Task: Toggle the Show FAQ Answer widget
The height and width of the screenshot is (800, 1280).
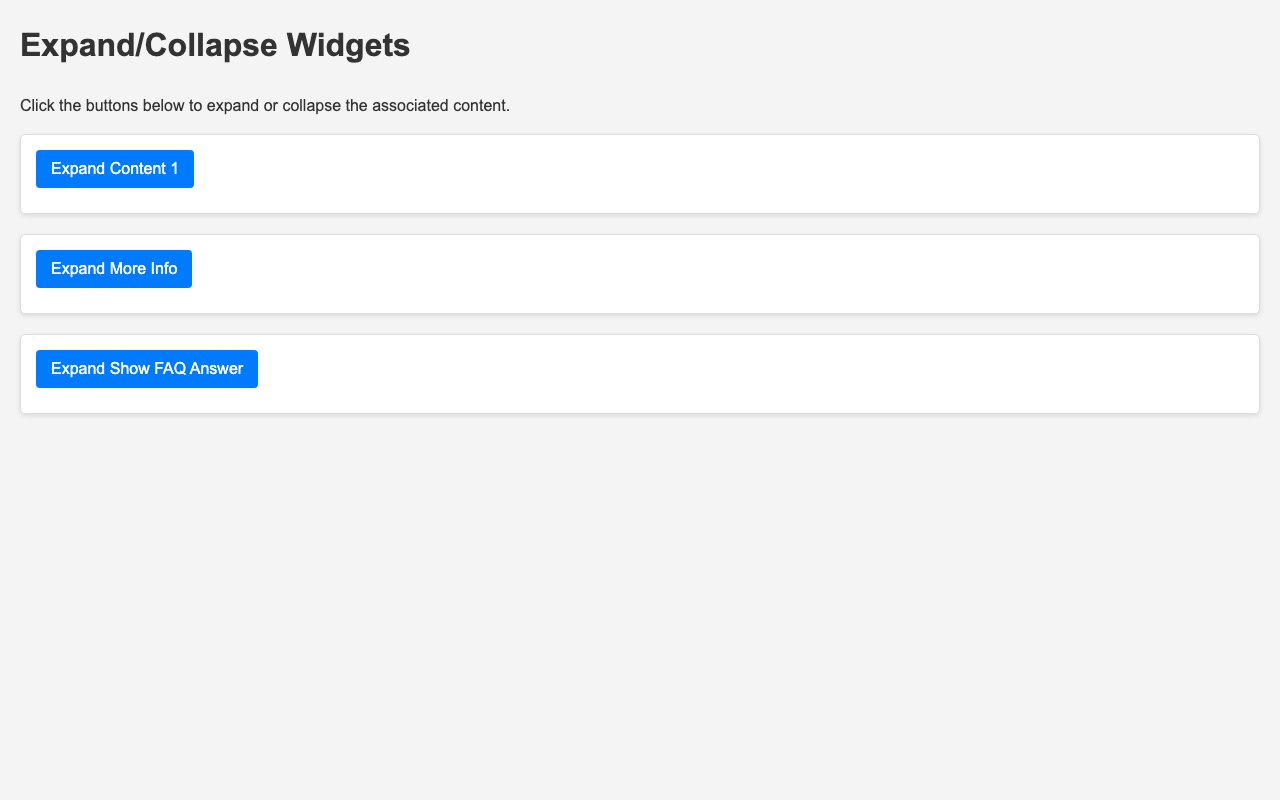Action: click(x=147, y=369)
